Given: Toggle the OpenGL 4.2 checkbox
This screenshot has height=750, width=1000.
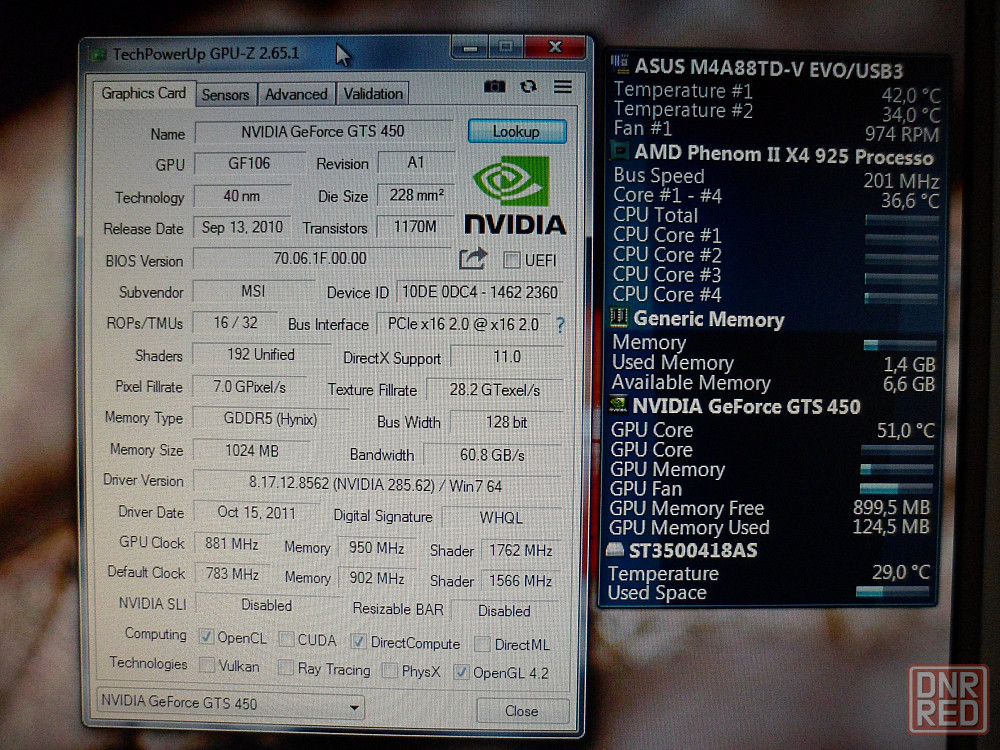Looking at the screenshot, I should (x=460, y=672).
